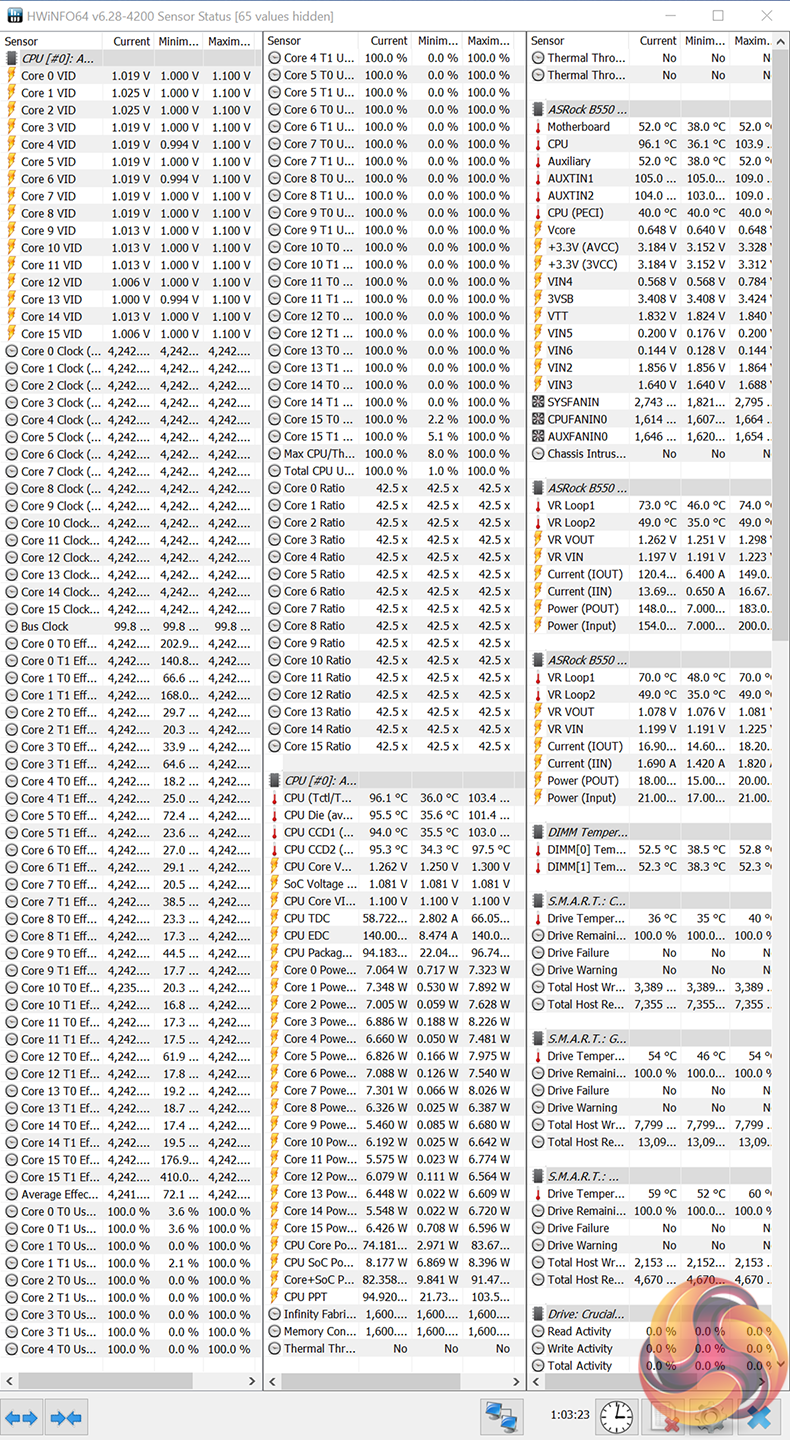
Task: Click the circle icon of Read Activity row
Action: pyautogui.click(x=538, y=1331)
